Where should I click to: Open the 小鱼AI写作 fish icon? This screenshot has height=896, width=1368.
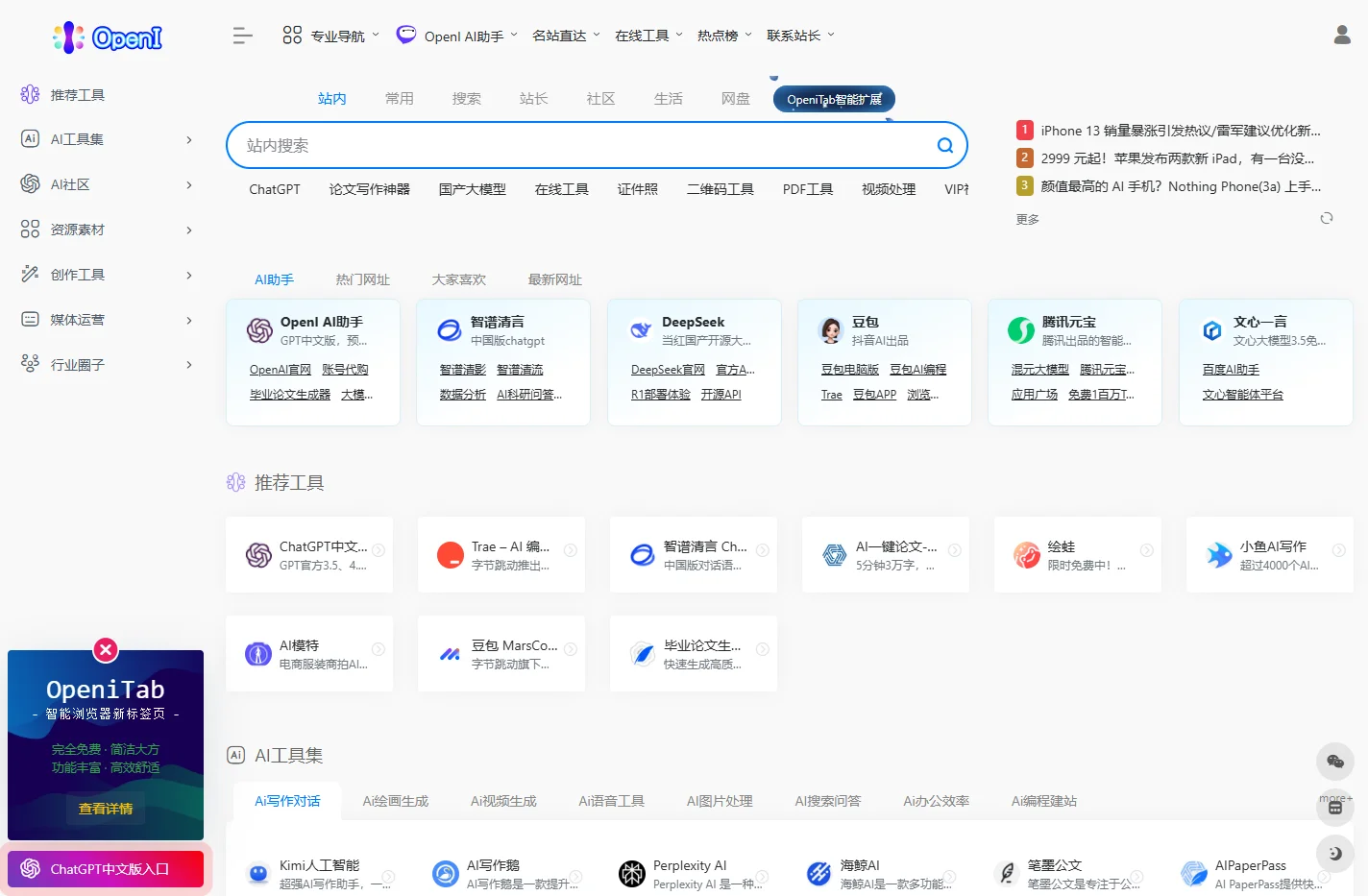[1219, 555]
